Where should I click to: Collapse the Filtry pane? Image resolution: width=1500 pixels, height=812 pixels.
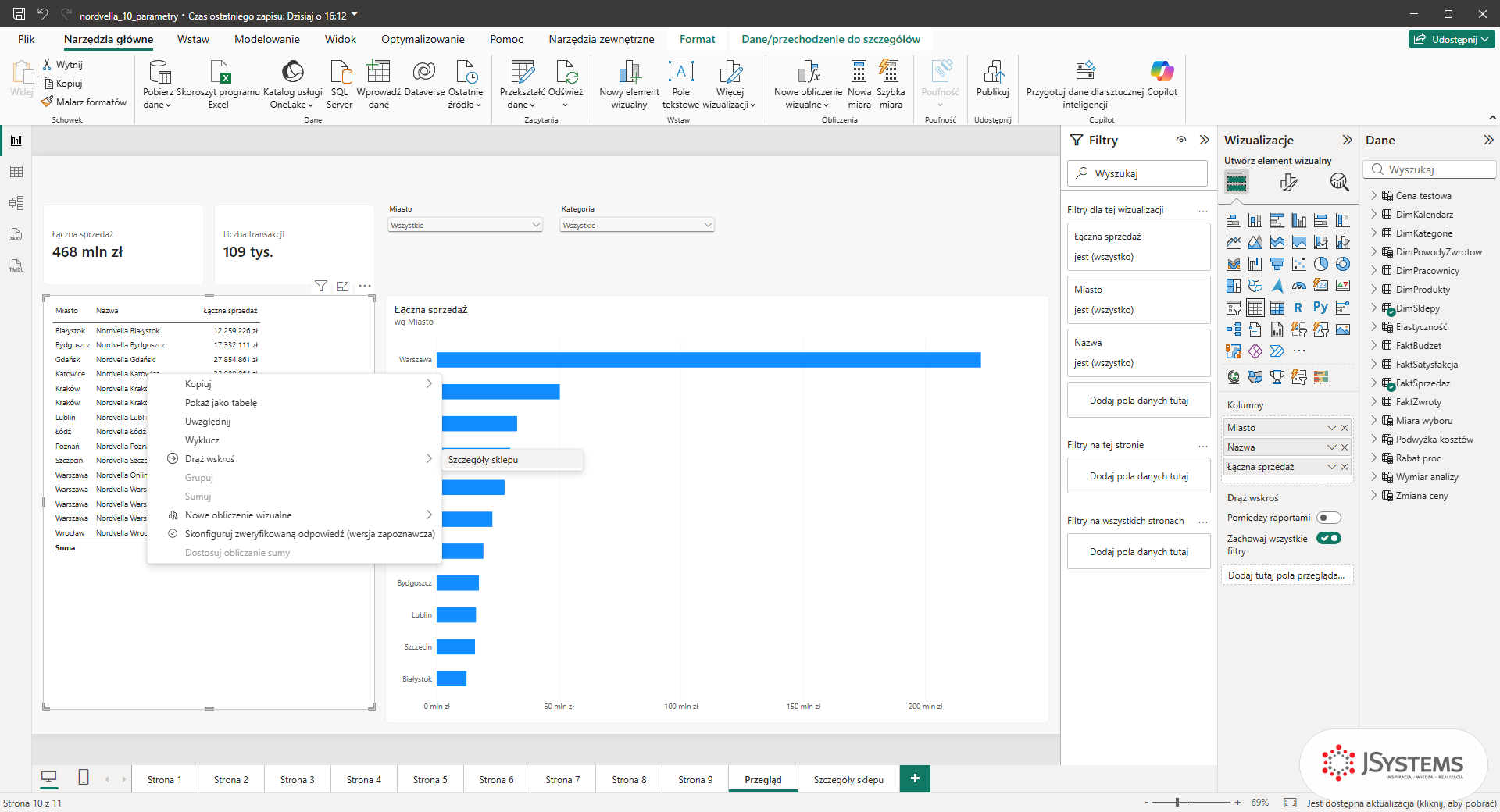tap(1204, 141)
